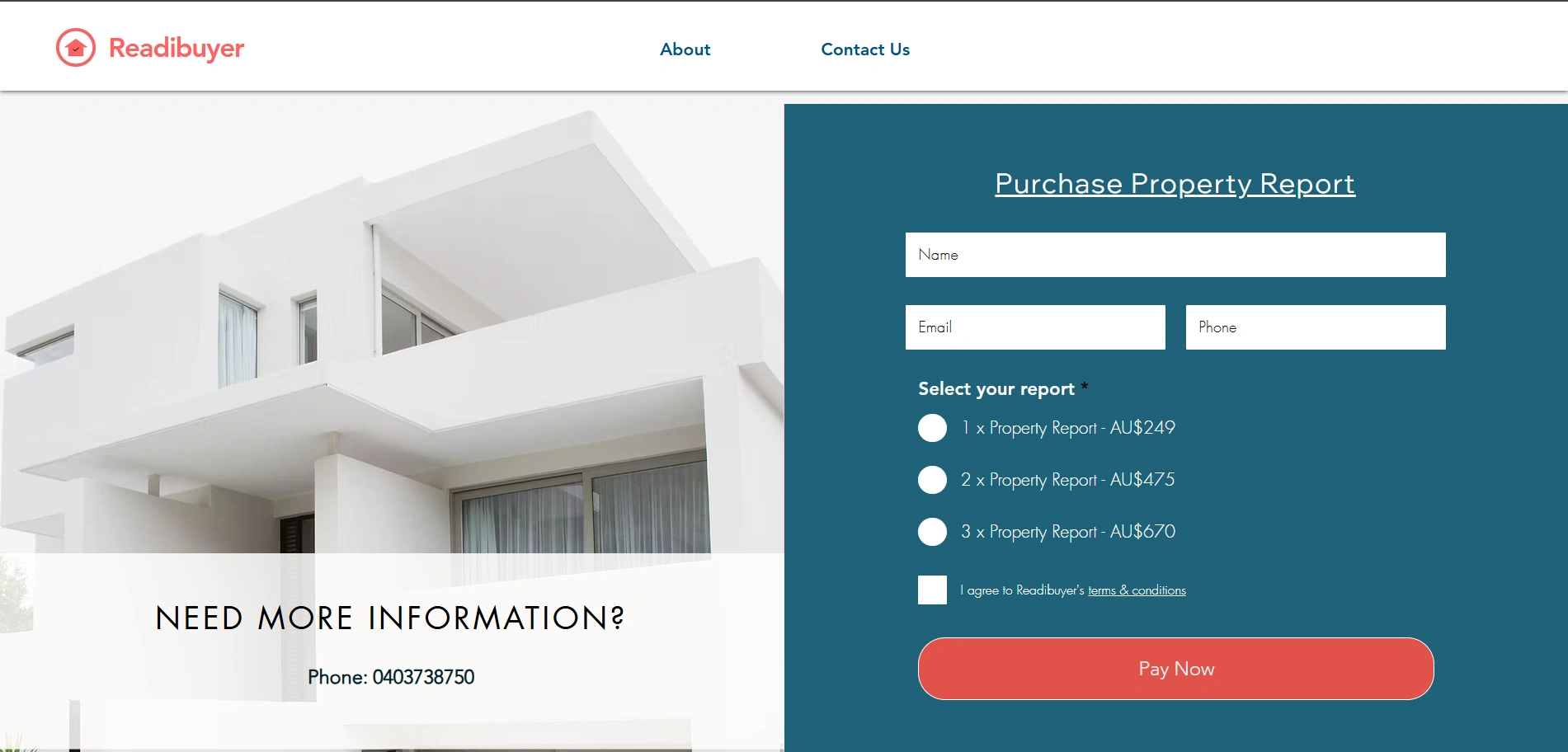Tick the agree to terms checkbox
Viewport: 1568px width, 752px height.
[x=932, y=590]
